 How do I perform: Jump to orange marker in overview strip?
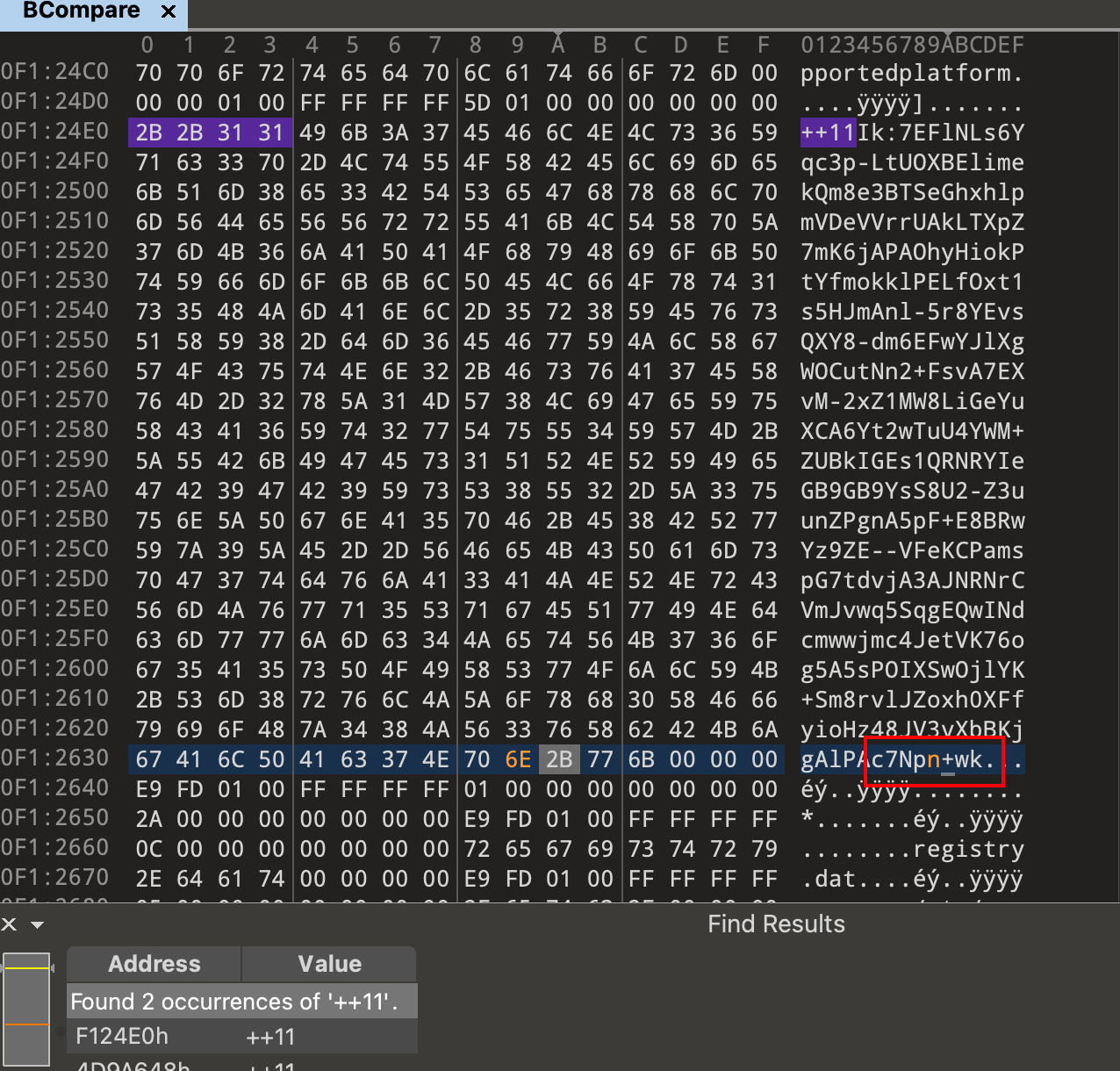(x=26, y=1024)
